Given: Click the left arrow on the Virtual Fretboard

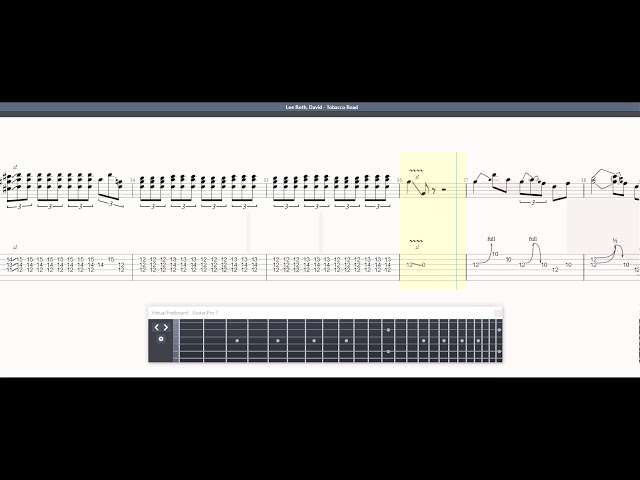Looking at the screenshot, I should point(156,327).
